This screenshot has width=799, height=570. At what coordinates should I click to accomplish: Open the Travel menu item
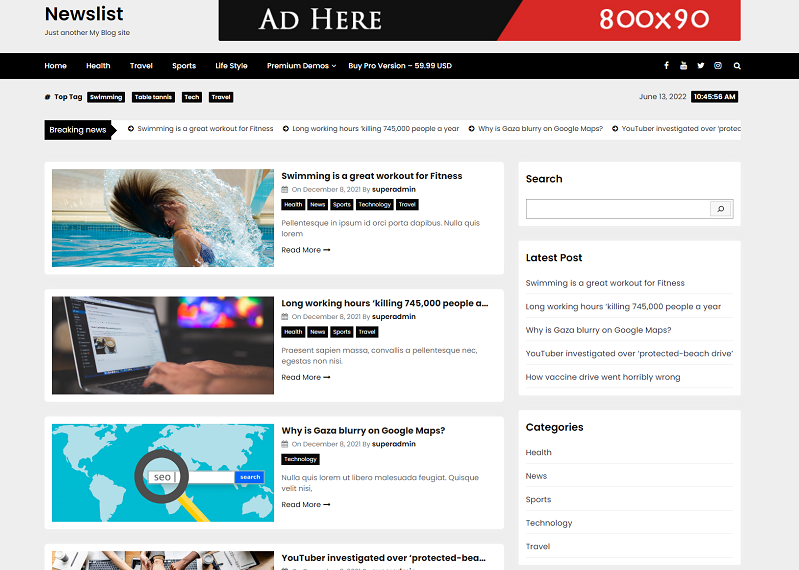coord(141,66)
